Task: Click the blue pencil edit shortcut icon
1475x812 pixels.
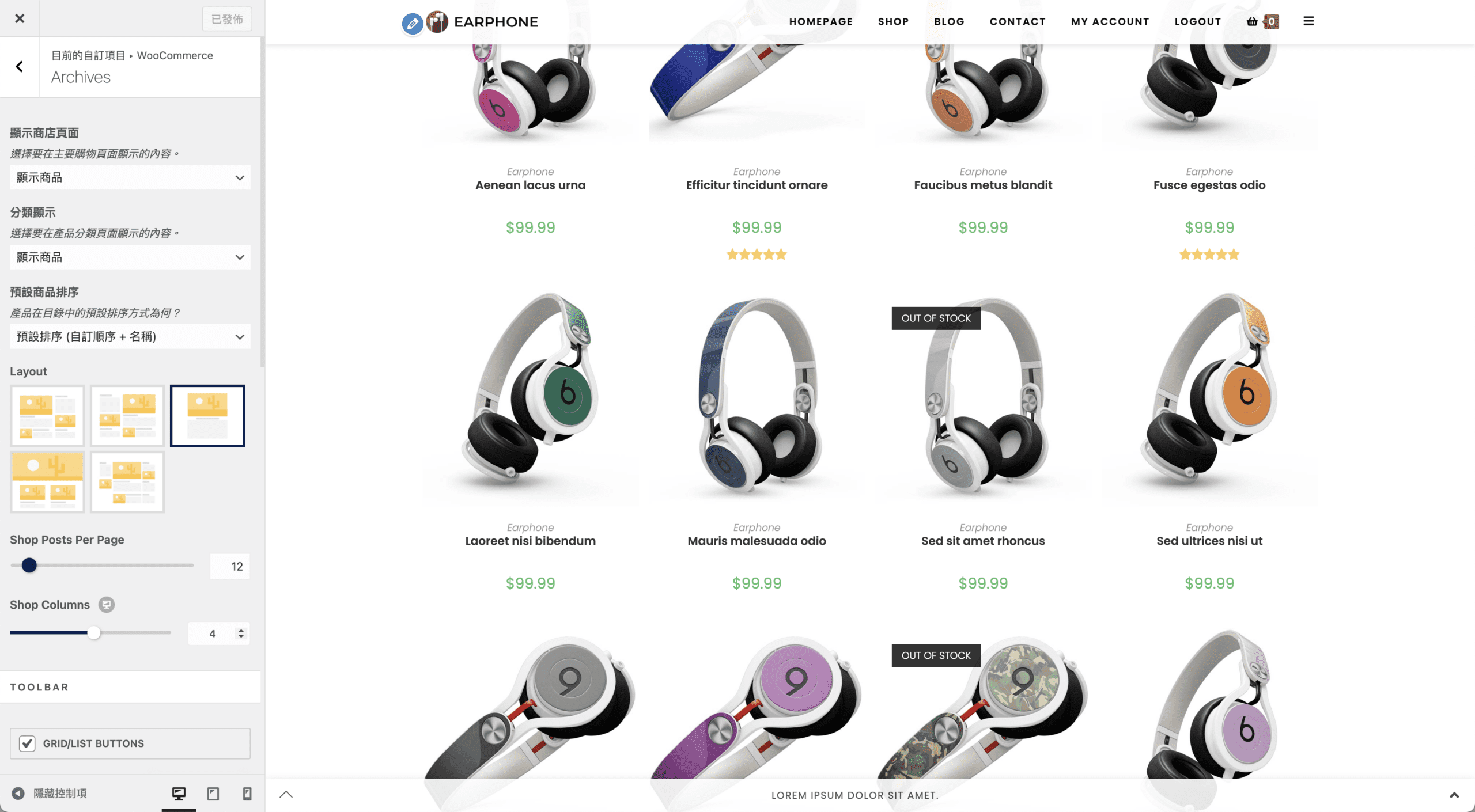Action: coord(413,23)
